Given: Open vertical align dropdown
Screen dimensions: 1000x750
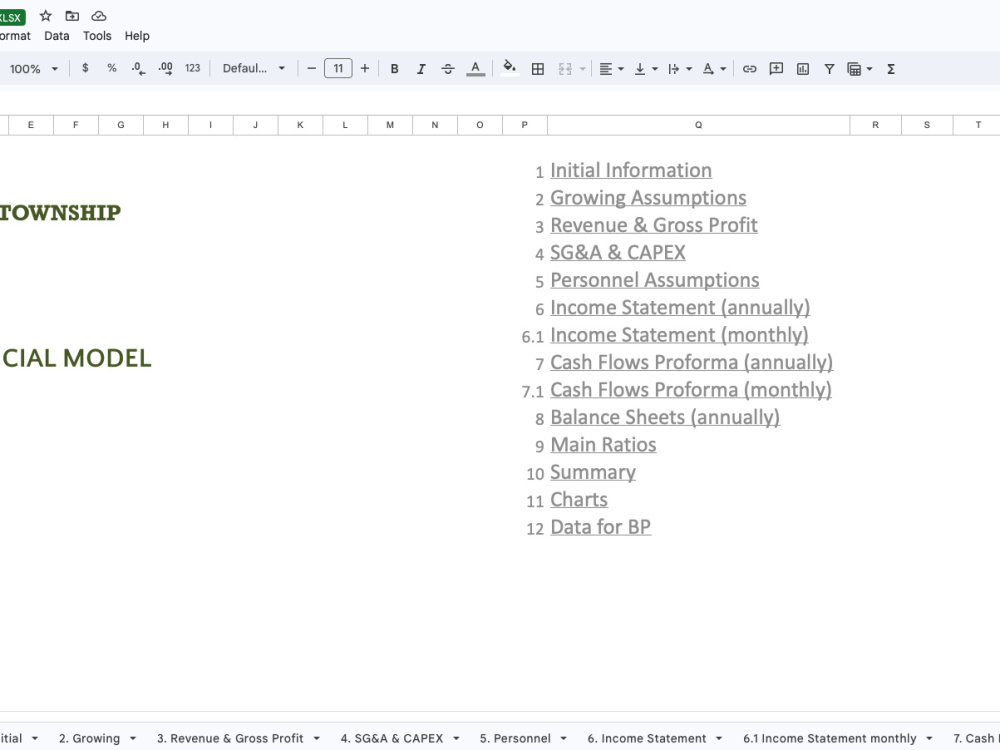Looking at the screenshot, I should pyautogui.click(x=645, y=69).
